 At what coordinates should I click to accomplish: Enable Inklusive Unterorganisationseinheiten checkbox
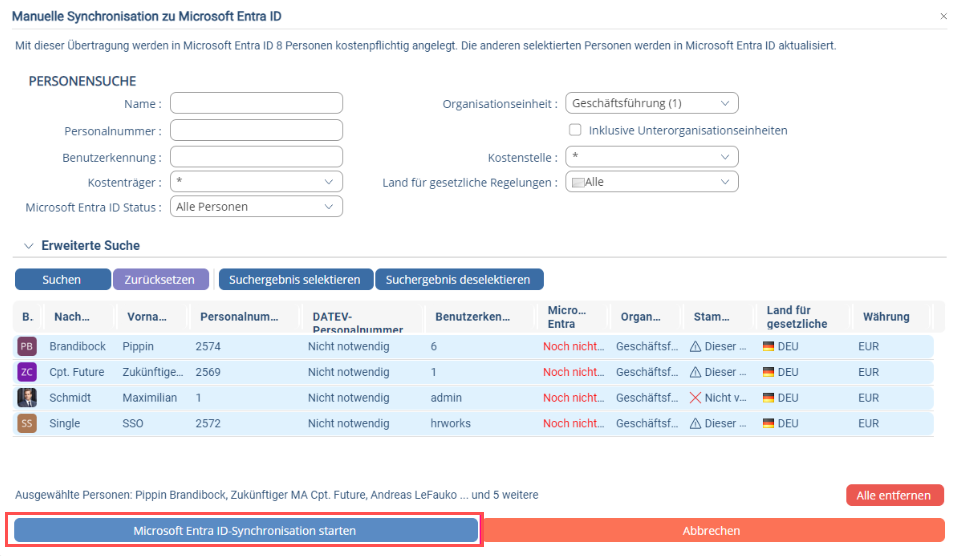575,130
